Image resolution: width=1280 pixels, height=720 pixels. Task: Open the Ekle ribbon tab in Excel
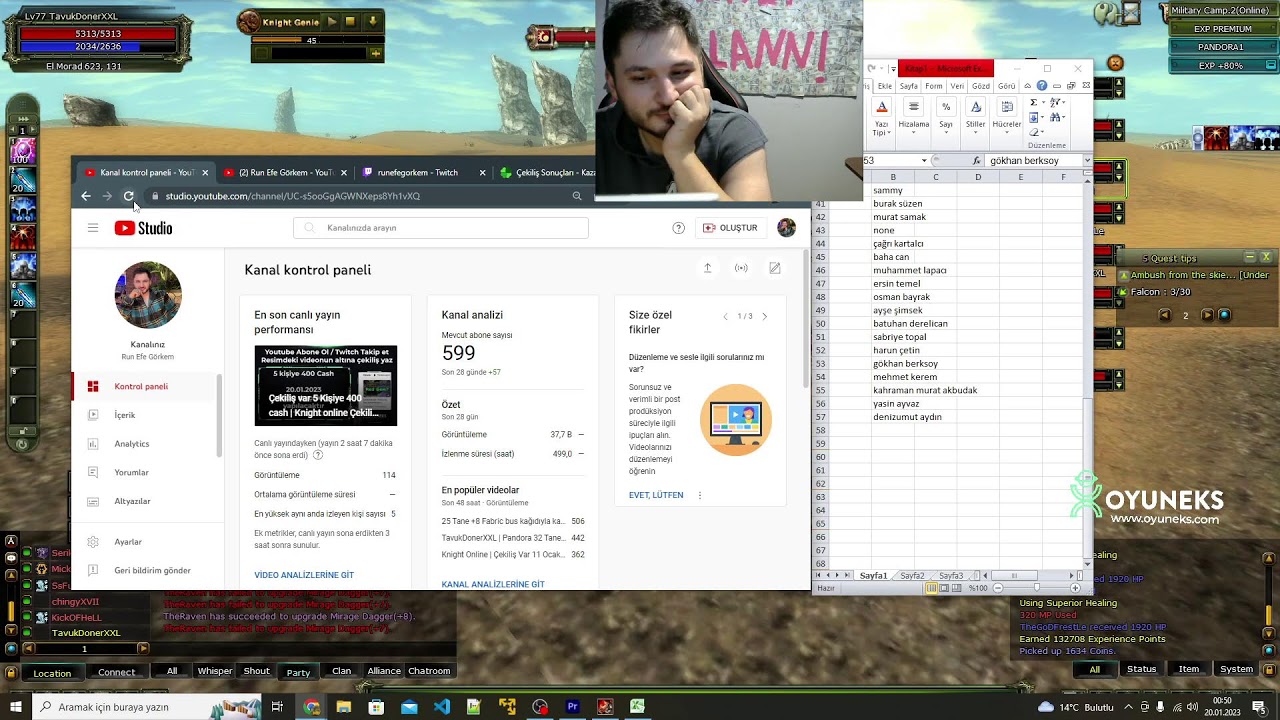coord(885,86)
